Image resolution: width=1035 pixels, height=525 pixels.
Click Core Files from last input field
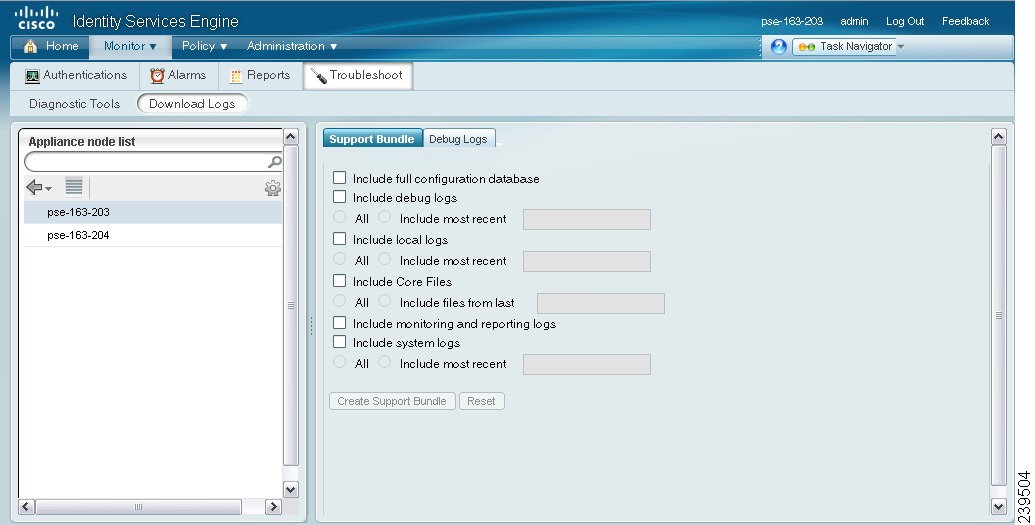pyautogui.click(x=601, y=303)
